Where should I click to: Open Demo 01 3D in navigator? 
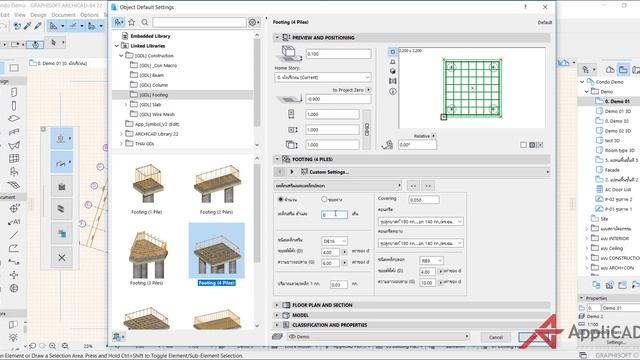(618, 111)
